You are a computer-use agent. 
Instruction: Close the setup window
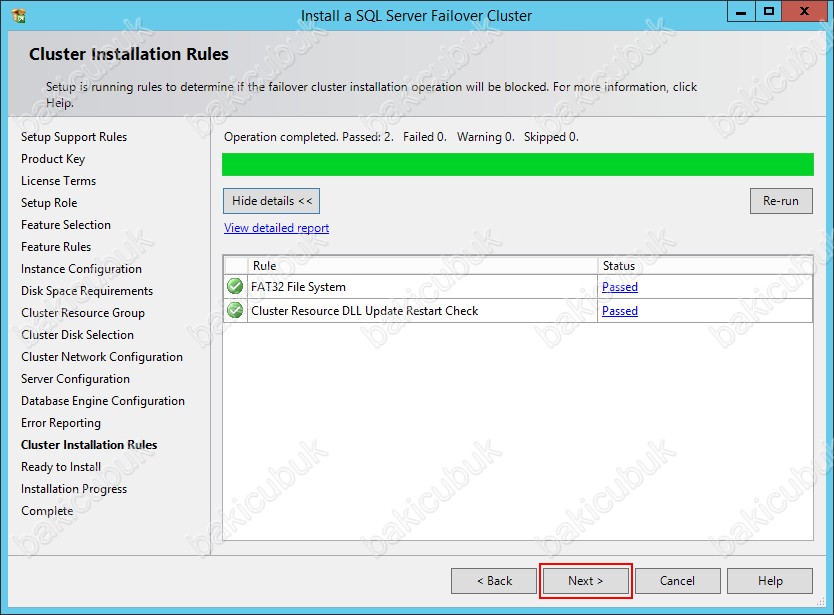pos(804,12)
